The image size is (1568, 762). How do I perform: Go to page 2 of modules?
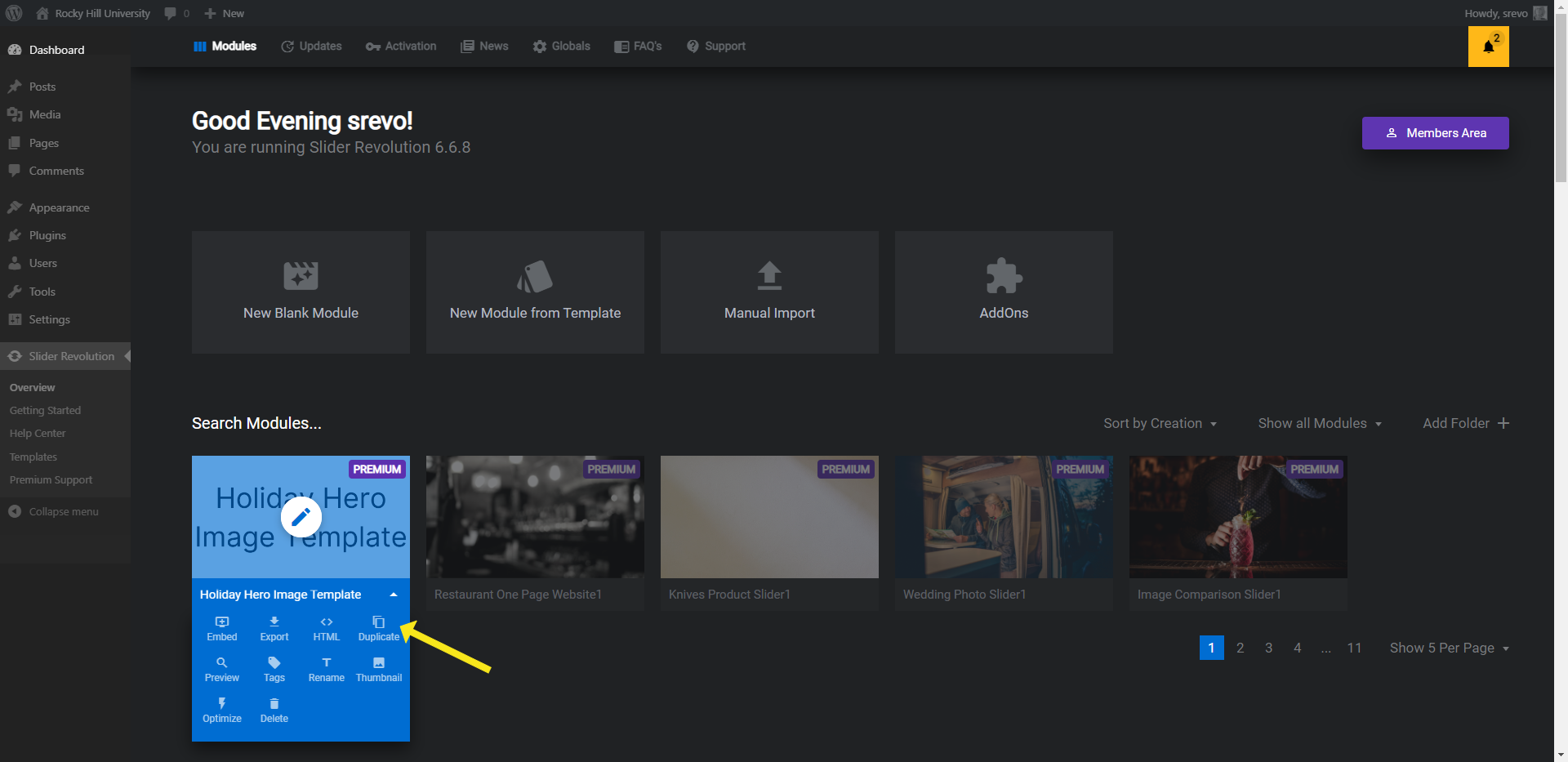[1240, 648]
